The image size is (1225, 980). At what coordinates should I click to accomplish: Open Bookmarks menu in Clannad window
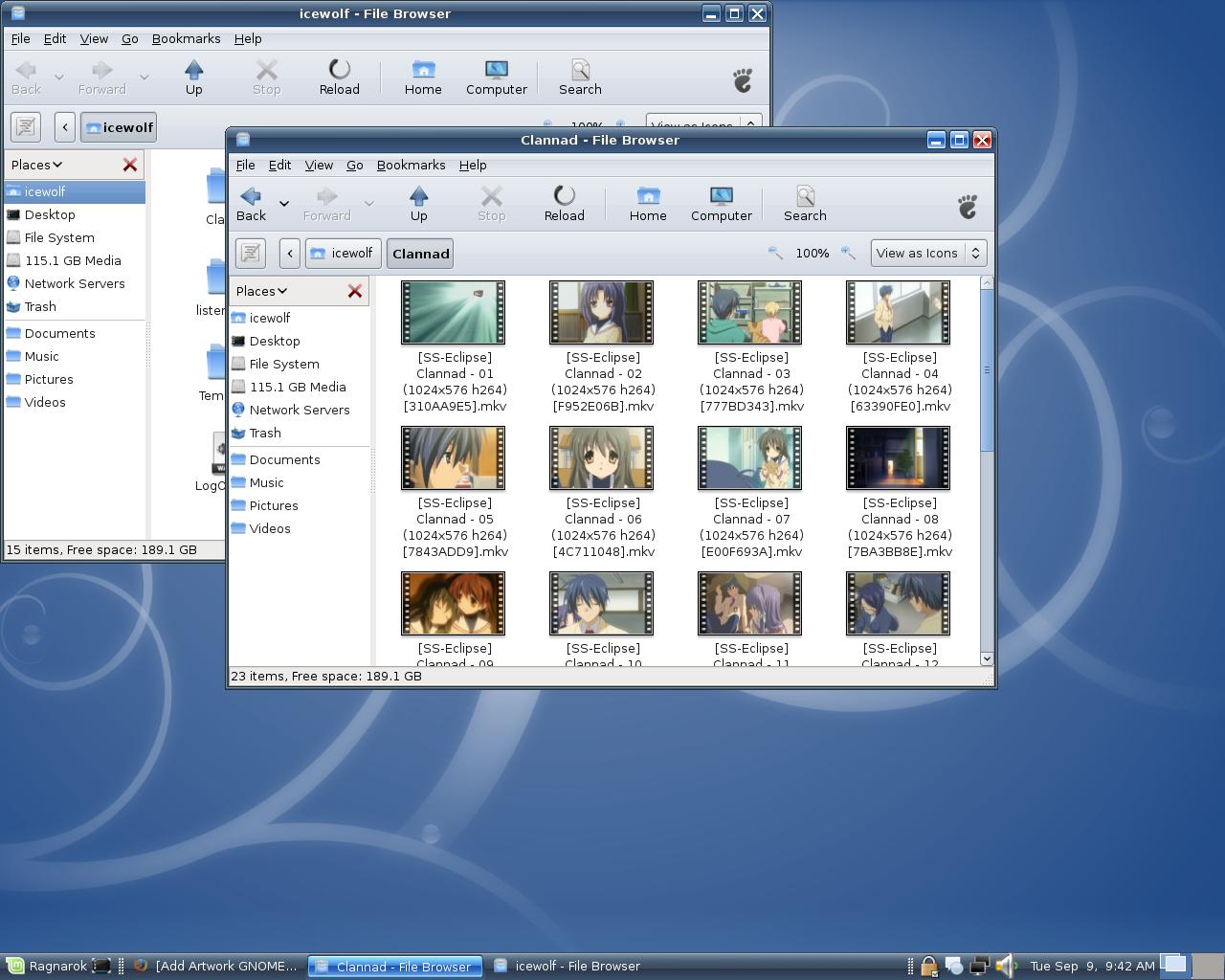pyautogui.click(x=411, y=165)
